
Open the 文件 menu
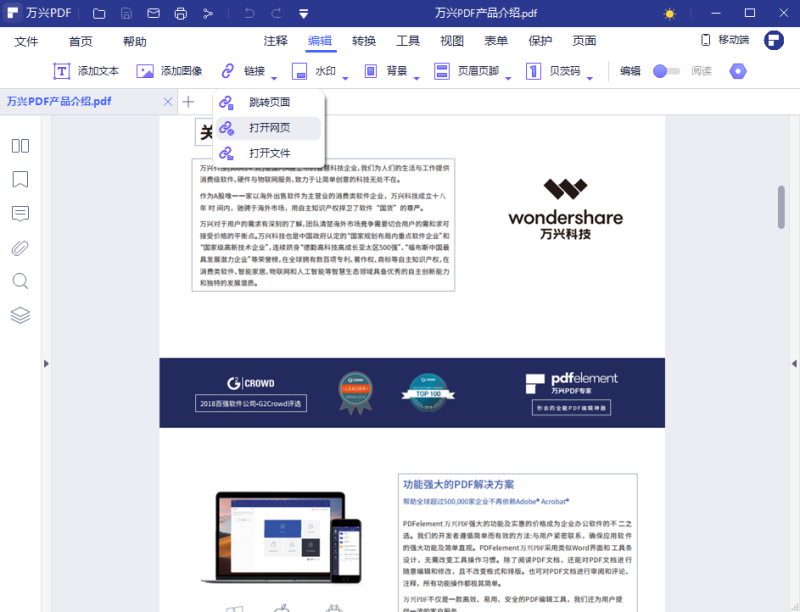point(27,41)
